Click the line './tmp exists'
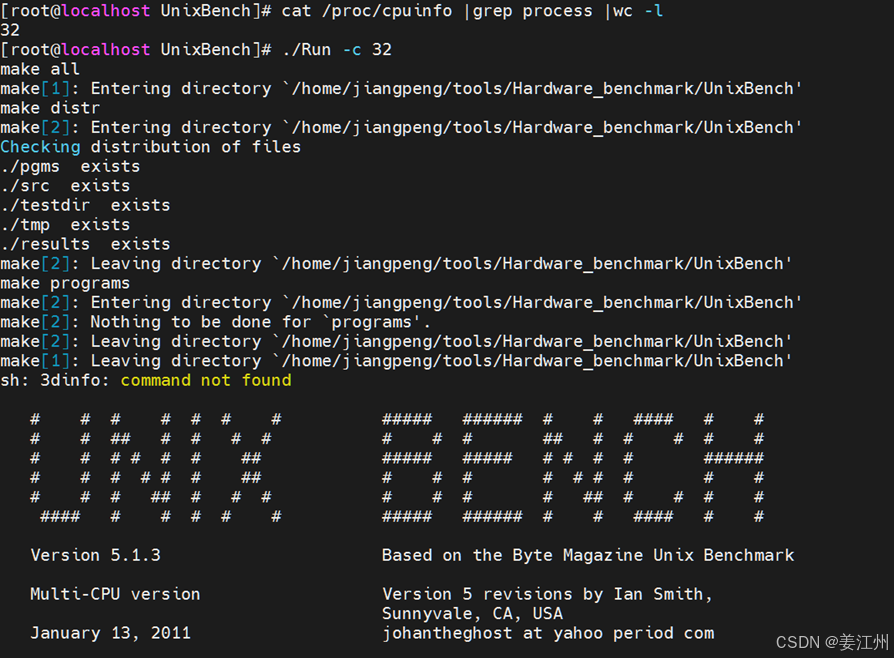 pyautogui.click(x=65, y=225)
